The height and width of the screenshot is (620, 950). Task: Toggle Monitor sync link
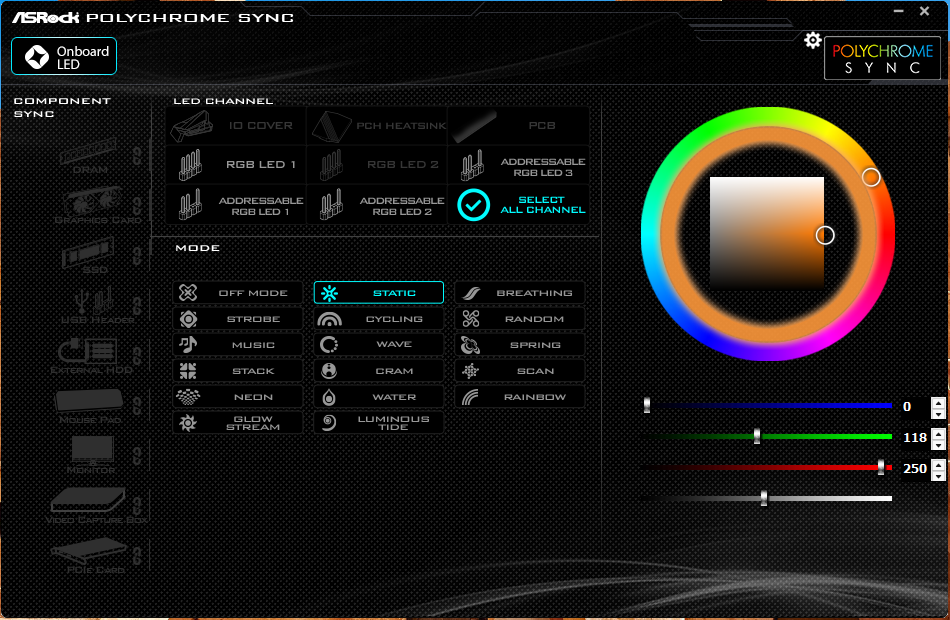[138, 456]
